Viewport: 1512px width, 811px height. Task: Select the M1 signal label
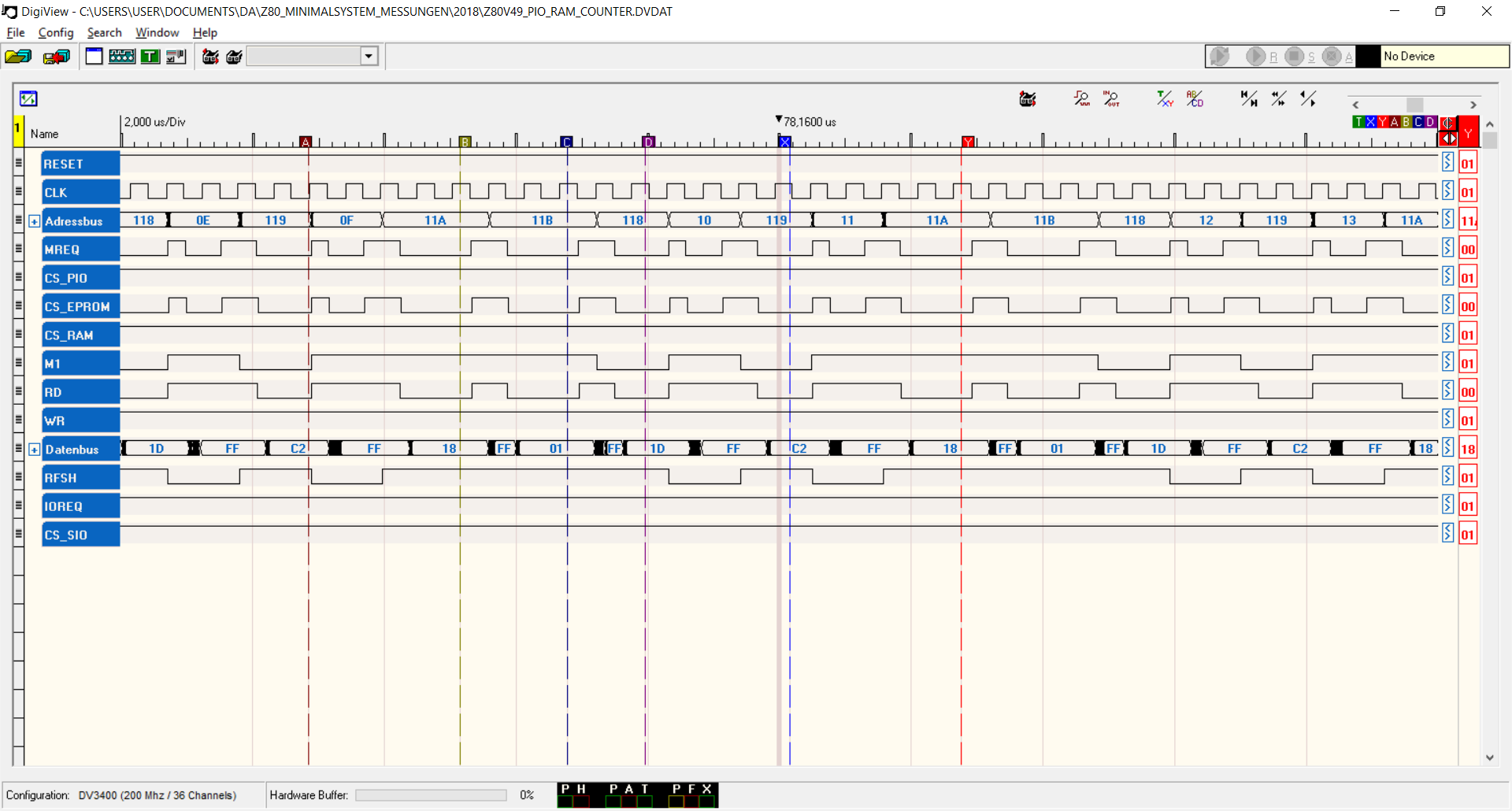pos(80,364)
